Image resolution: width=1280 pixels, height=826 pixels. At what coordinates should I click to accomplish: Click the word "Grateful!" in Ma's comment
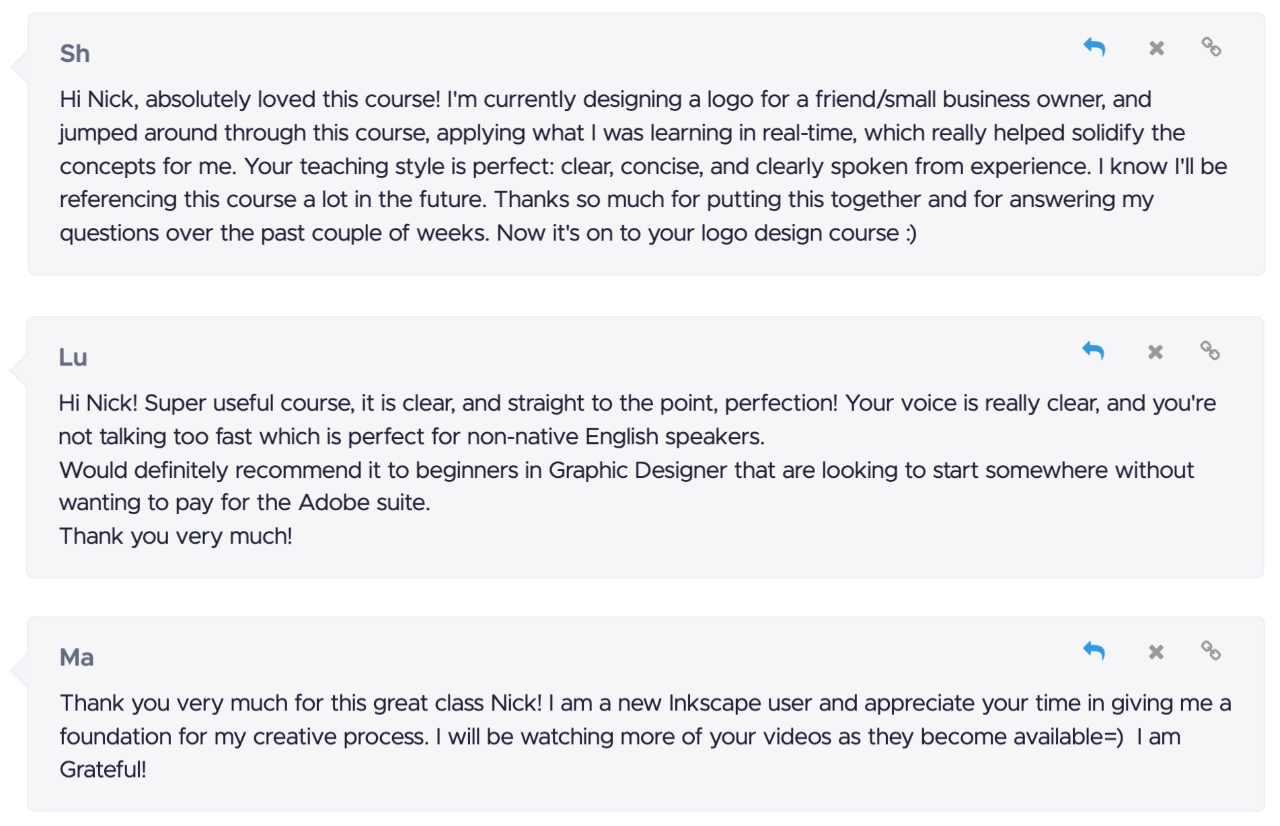(103, 772)
